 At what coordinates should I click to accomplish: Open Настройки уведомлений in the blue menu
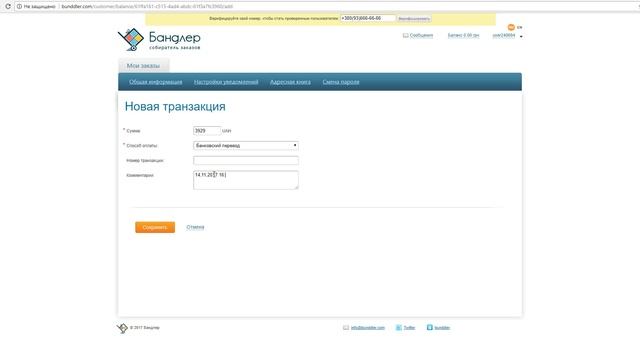[226, 82]
